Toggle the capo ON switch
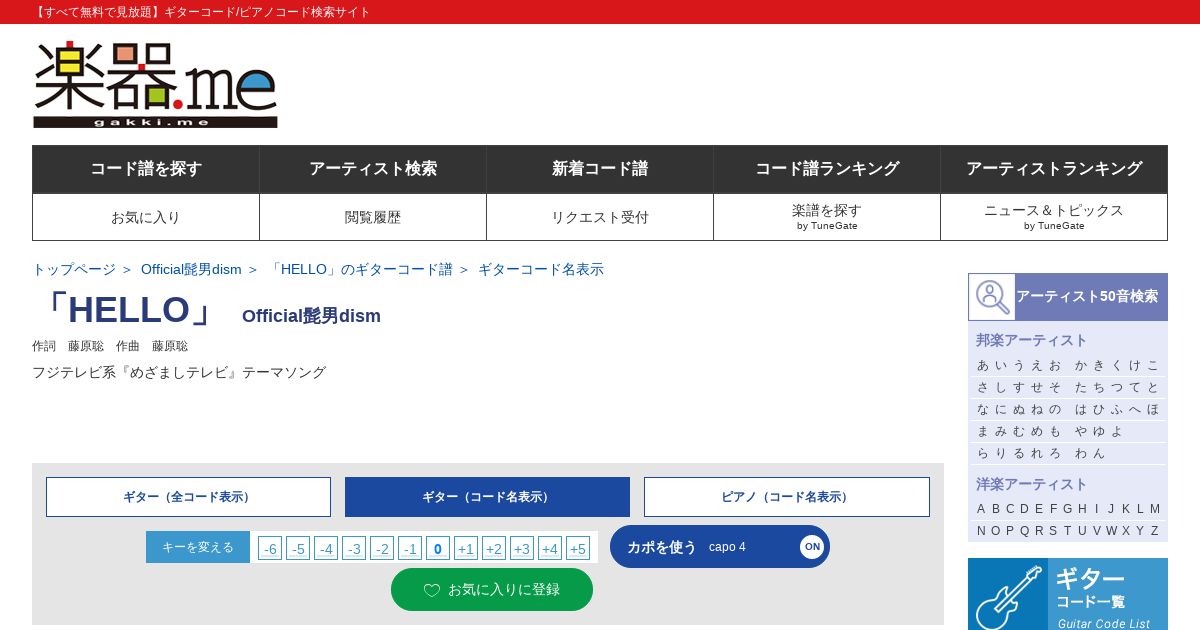Image resolution: width=1200 pixels, height=630 pixels. tap(812, 546)
